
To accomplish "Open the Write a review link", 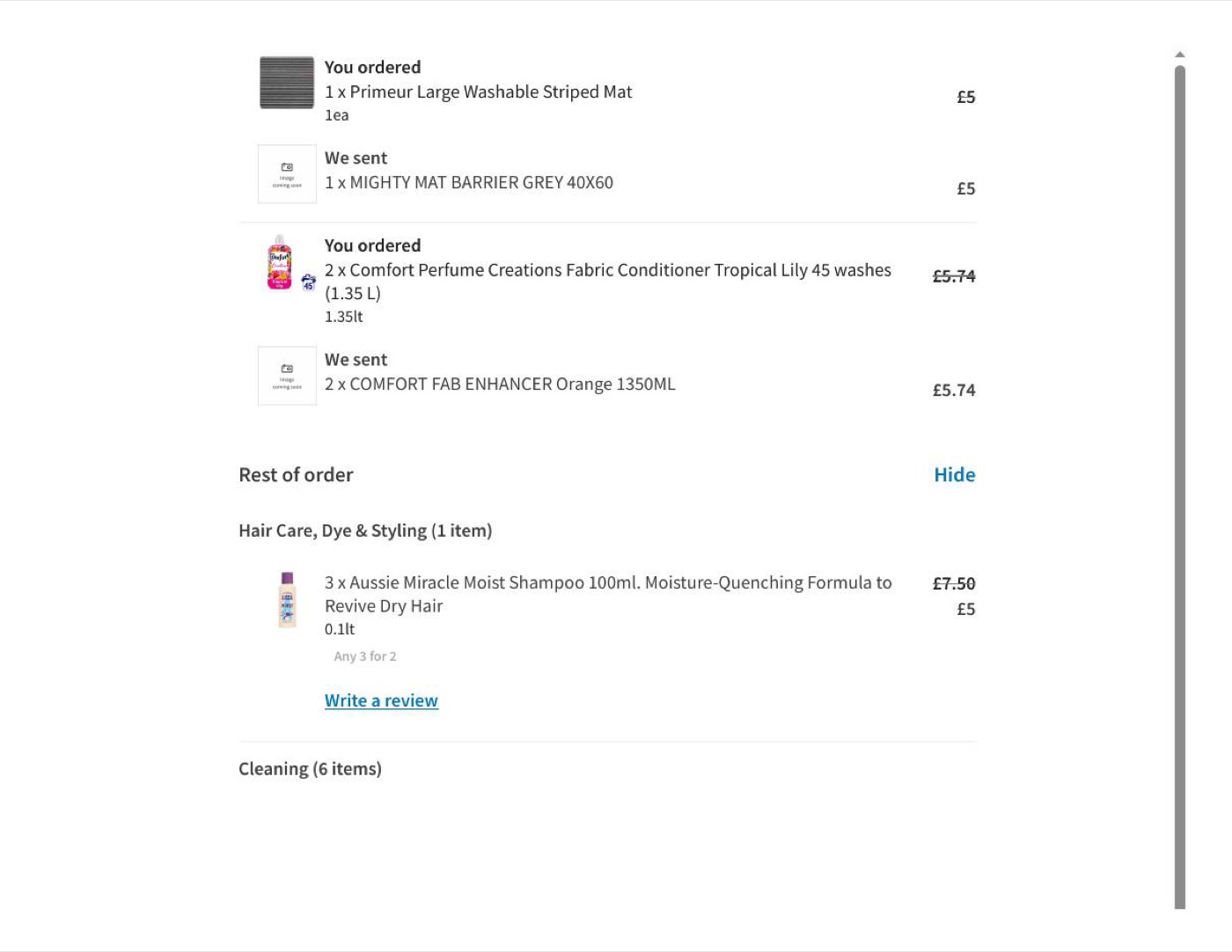I will point(381,700).
